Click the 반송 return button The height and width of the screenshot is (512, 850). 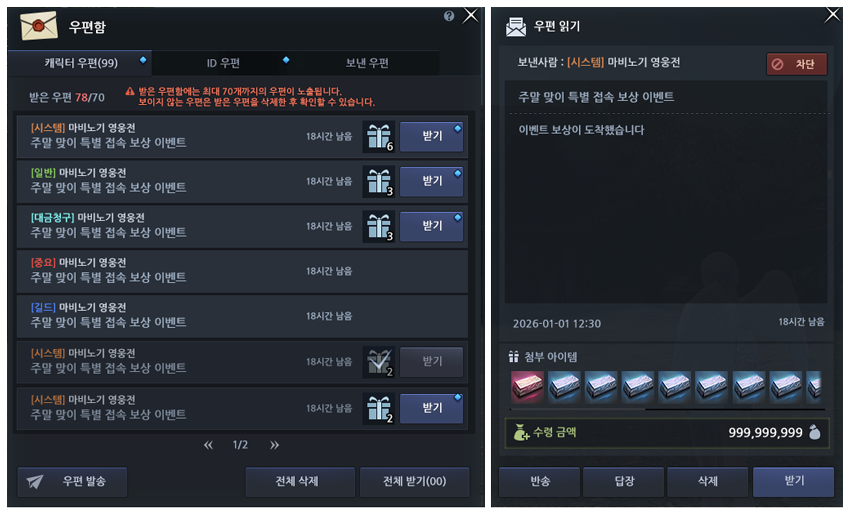pos(539,482)
